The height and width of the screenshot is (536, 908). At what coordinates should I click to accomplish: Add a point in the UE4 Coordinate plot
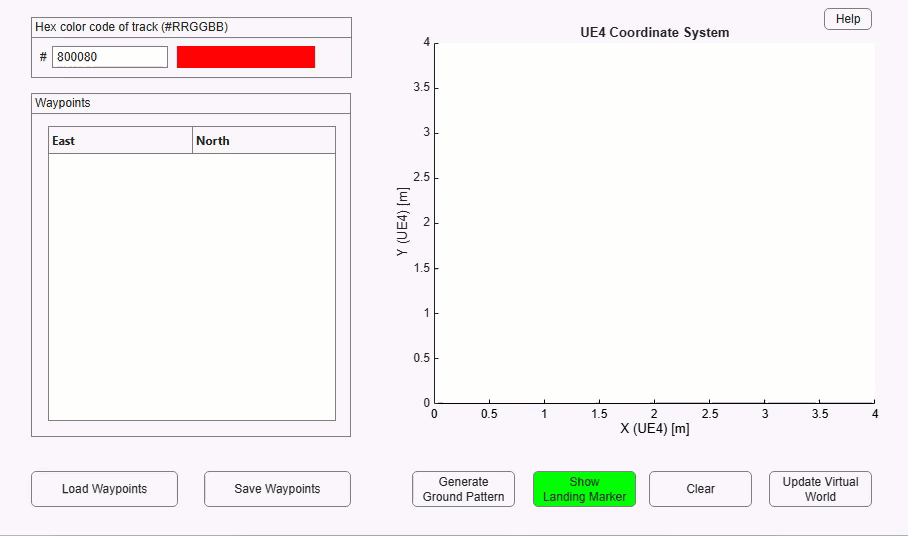pyautogui.click(x=654, y=223)
